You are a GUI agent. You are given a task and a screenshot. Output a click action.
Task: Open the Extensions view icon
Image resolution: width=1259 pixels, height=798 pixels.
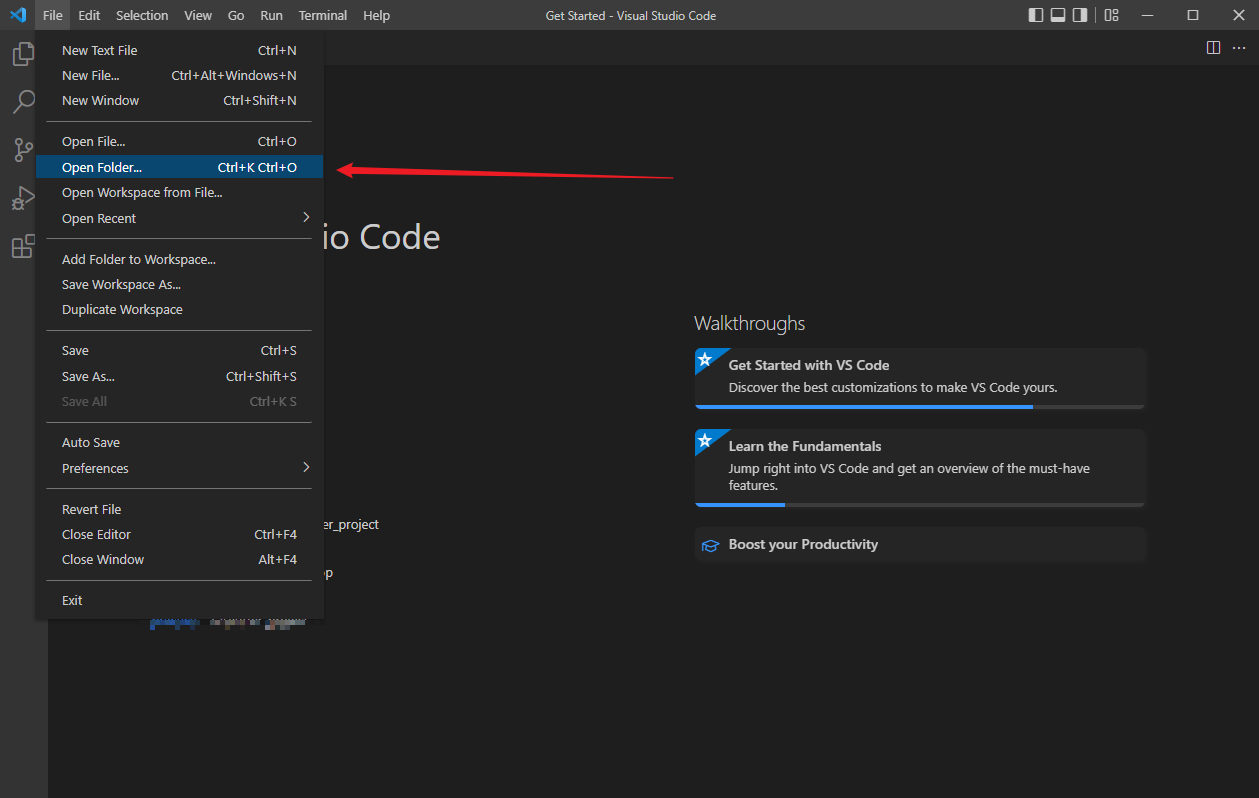click(x=23, y=246)
